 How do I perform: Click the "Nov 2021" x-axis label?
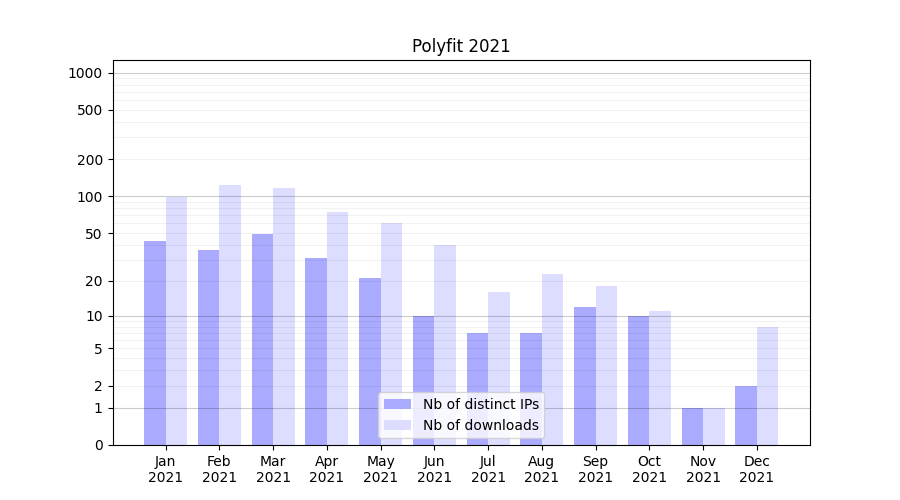703,469
